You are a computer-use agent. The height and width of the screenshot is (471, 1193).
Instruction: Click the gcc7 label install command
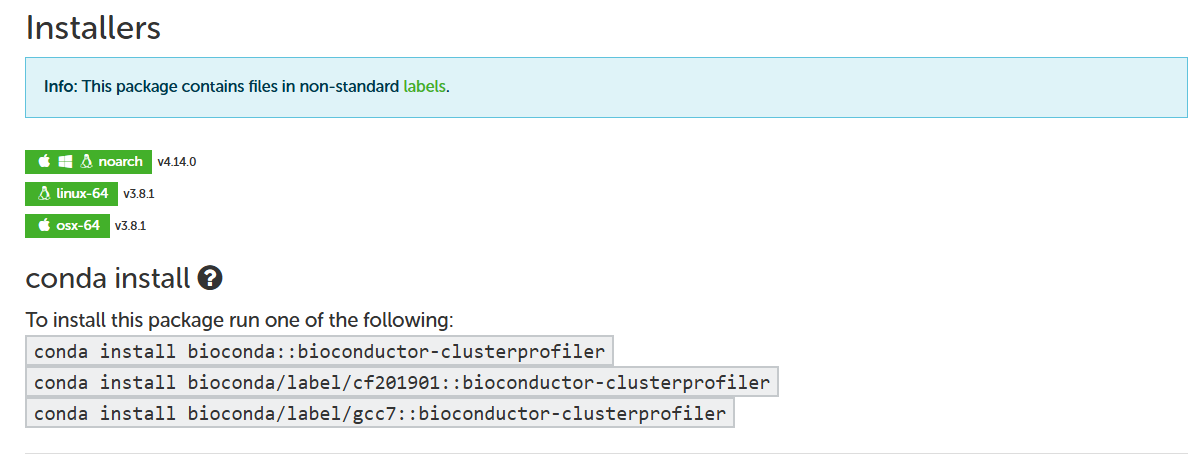coord(379,413)
